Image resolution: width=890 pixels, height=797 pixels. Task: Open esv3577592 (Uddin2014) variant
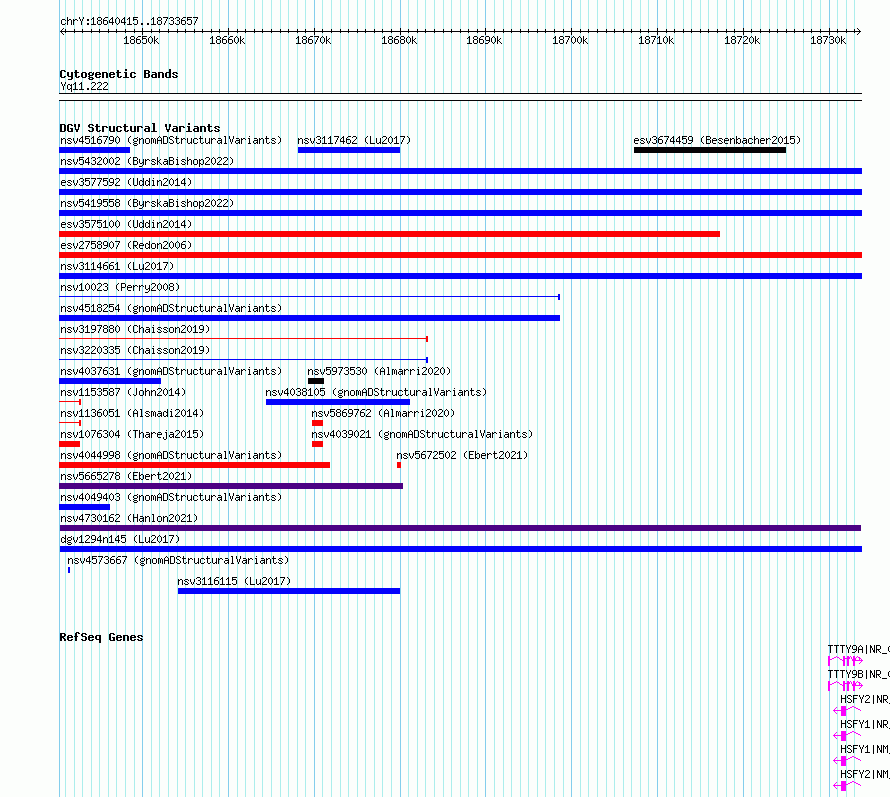click(126, 182)
